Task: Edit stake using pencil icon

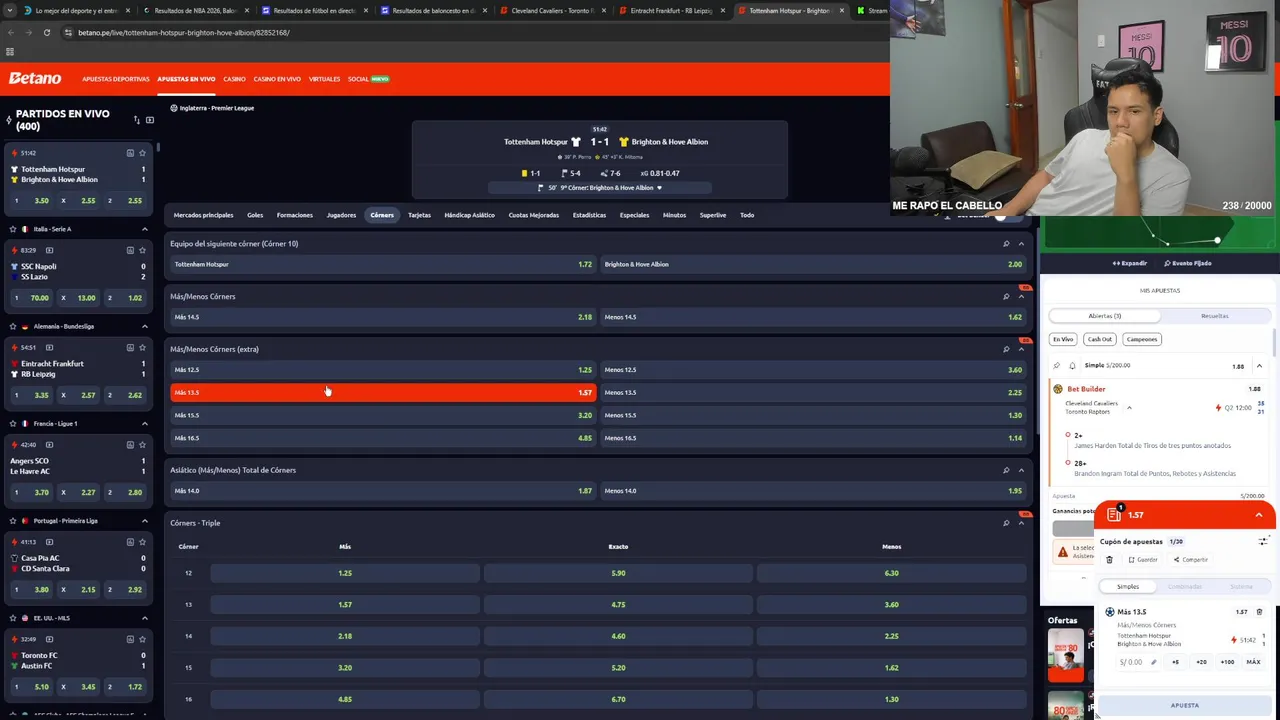Action: (1153, 662)
